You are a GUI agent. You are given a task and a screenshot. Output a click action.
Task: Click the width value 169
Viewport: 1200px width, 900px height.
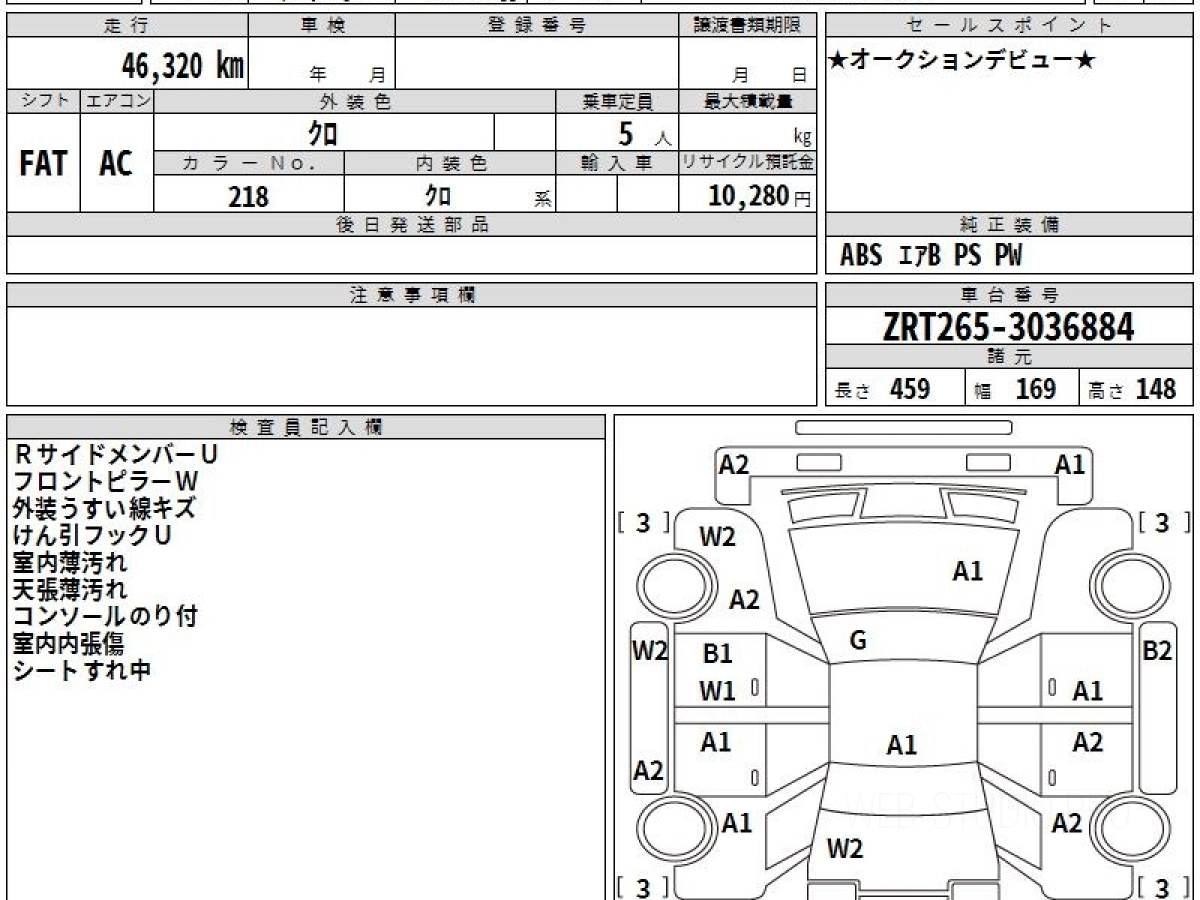[1035, 389]
